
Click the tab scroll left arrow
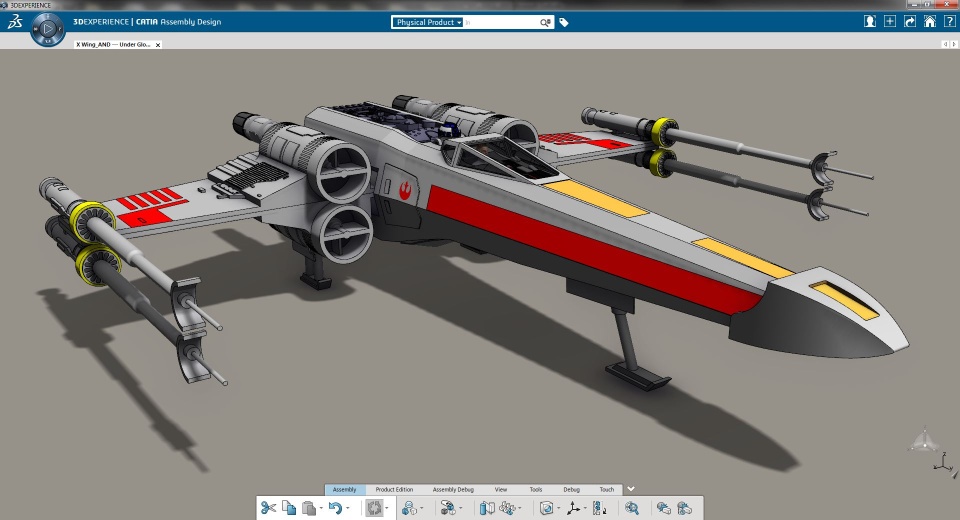945,44
